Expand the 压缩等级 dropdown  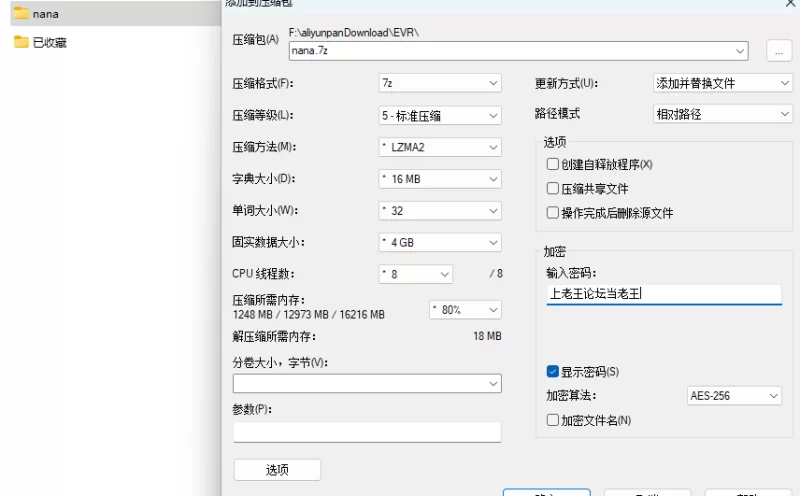coord(439,116)
